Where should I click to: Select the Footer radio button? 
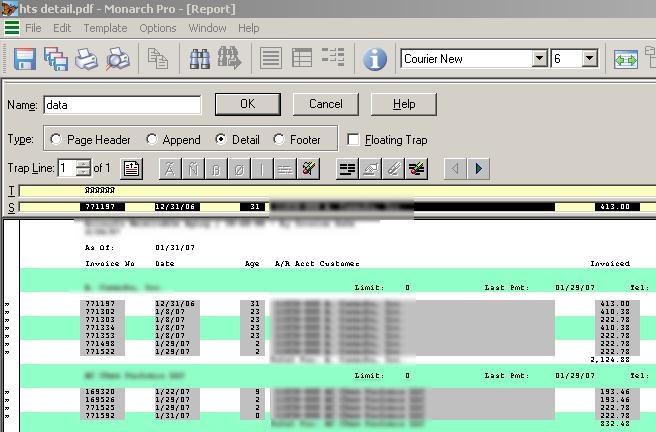(x=279, y=140)
